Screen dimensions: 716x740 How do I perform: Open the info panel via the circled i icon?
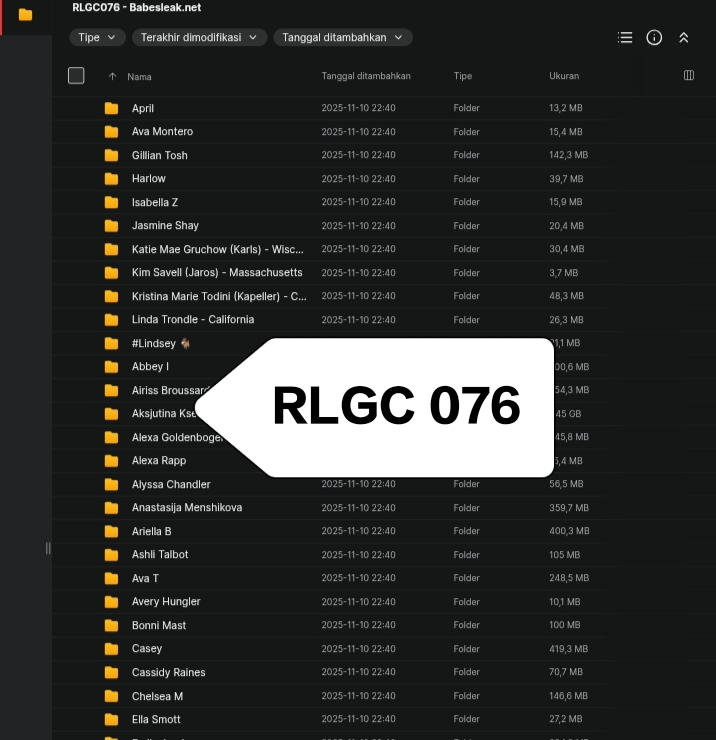pos(654,37)
